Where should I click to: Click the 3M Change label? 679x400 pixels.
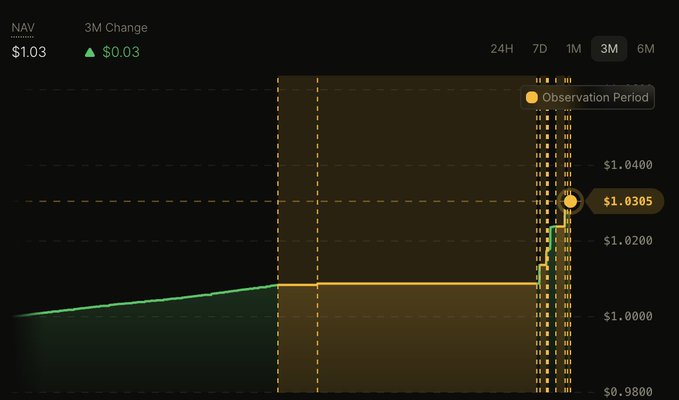[x=116, y=28]
